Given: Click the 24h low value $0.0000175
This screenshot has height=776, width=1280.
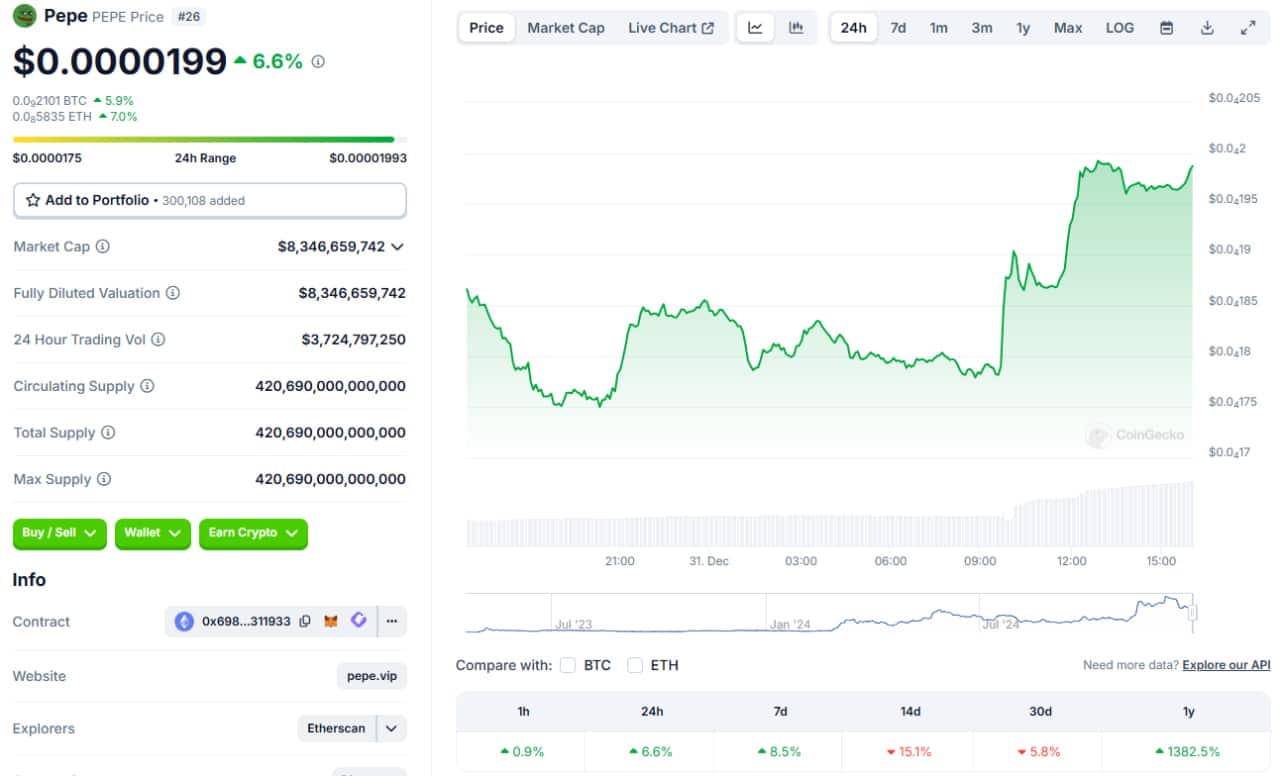Looking at the screenshot, I should [x=47, y=158].
